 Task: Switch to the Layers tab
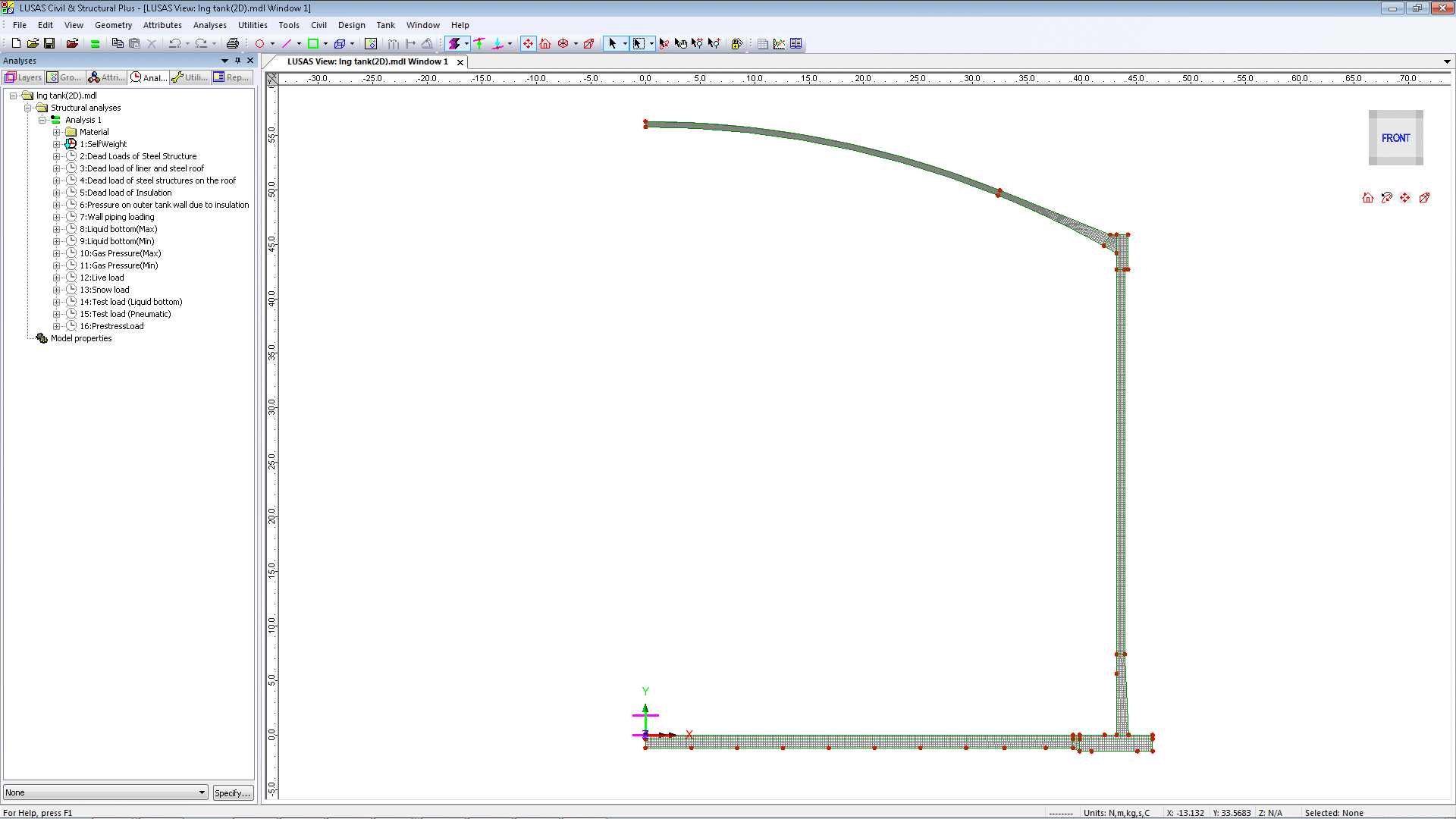click(x=23, y=77)
